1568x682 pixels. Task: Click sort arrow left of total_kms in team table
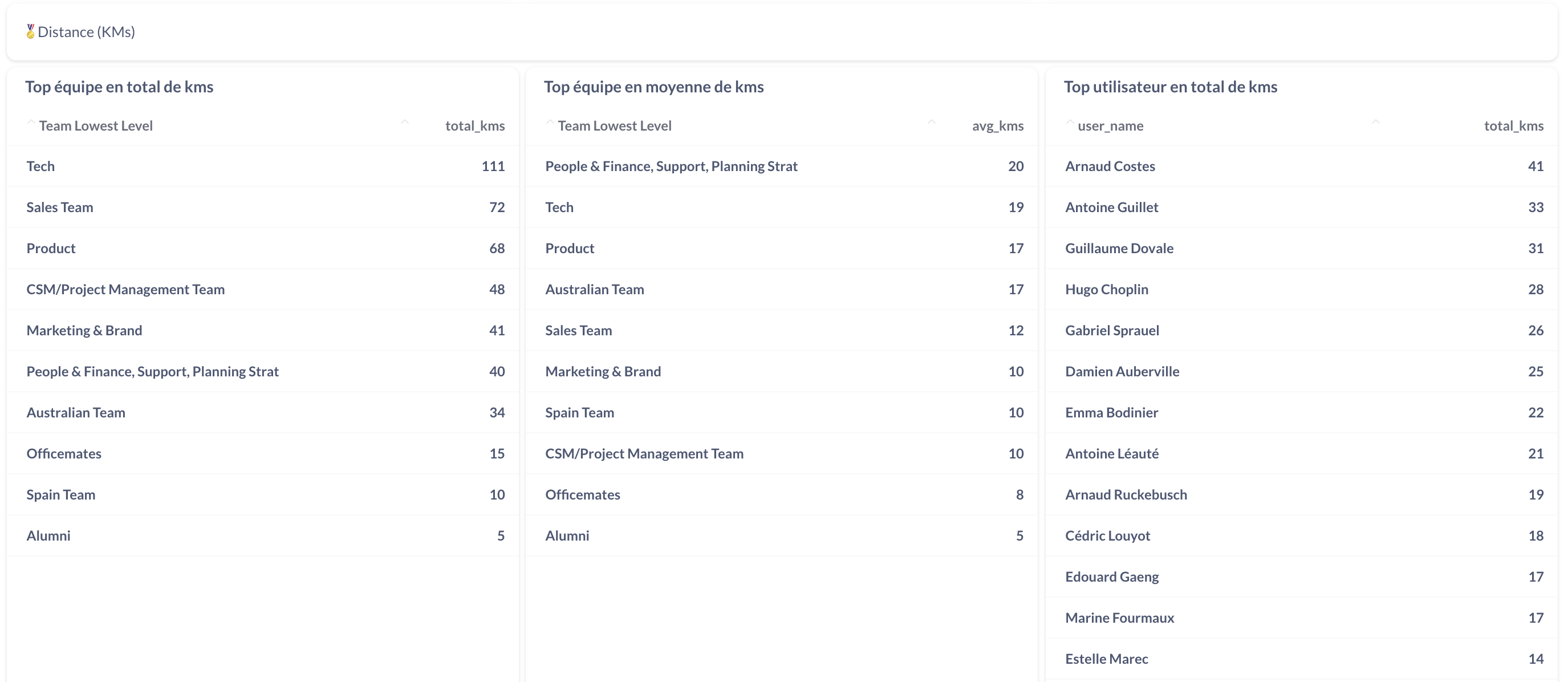(x=405, y=123)
